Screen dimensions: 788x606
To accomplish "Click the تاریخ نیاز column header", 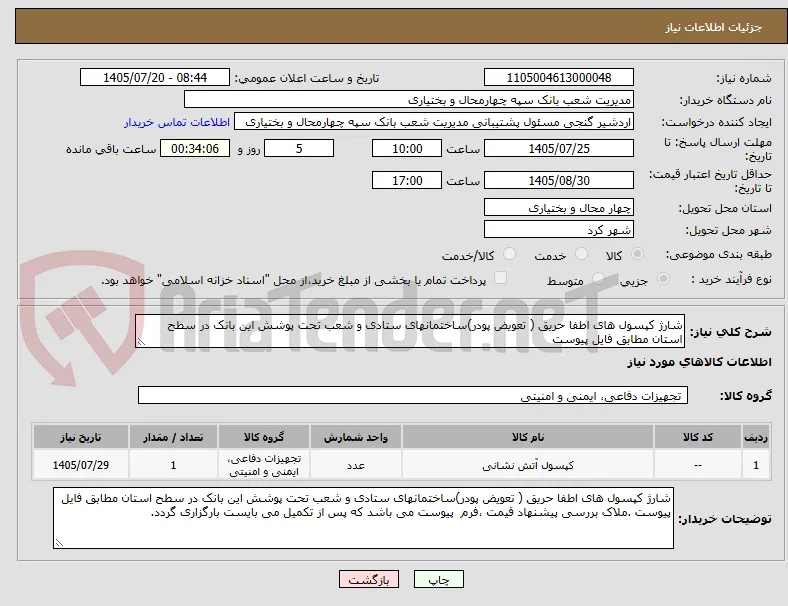I will click(81, 437).
